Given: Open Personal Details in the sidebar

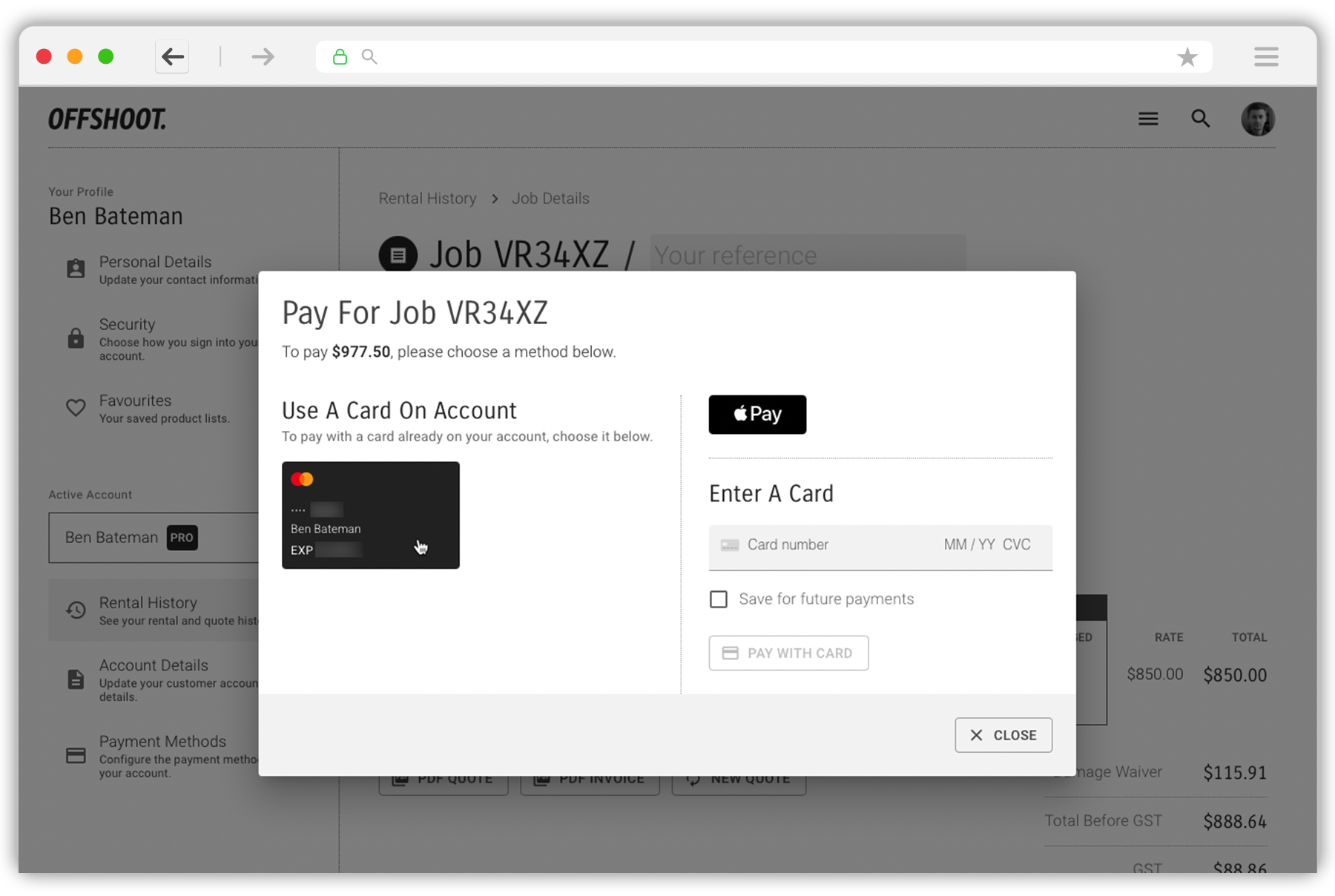Looking at the screenshot, I should pyautogui.click(x=154, y=270).
